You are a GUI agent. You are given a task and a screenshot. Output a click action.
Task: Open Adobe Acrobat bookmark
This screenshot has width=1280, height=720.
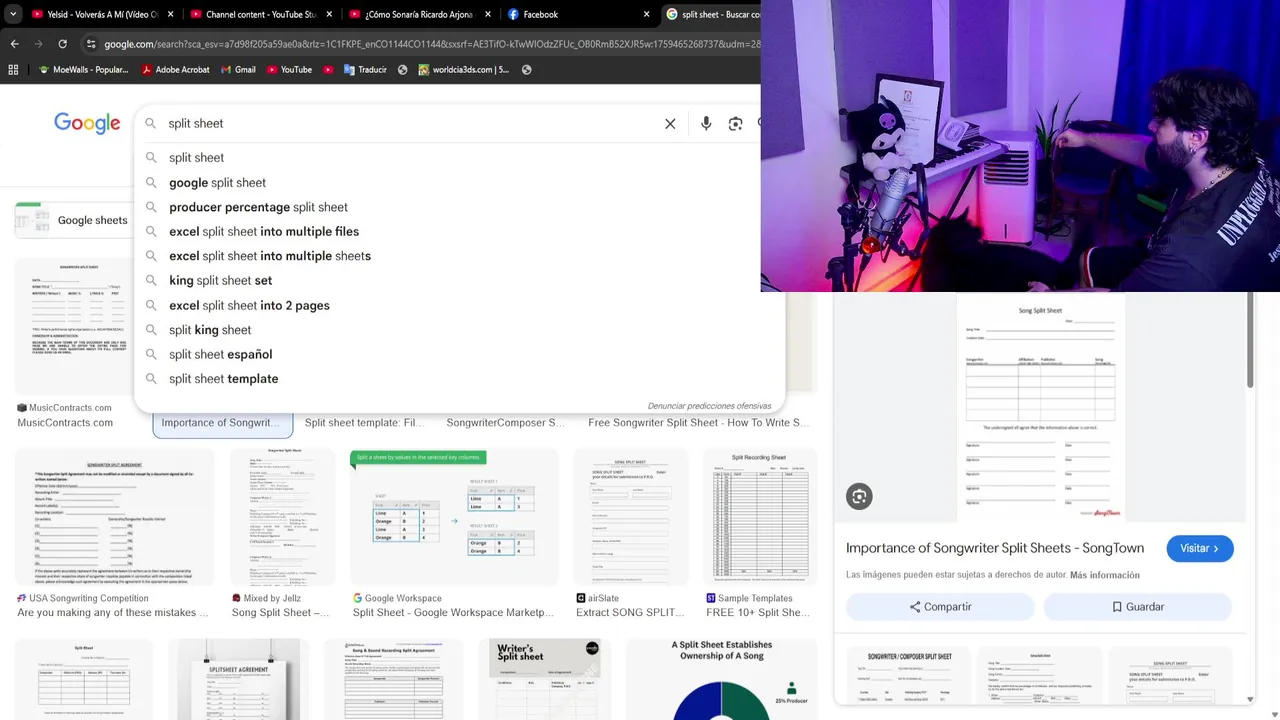coord(175,70)
